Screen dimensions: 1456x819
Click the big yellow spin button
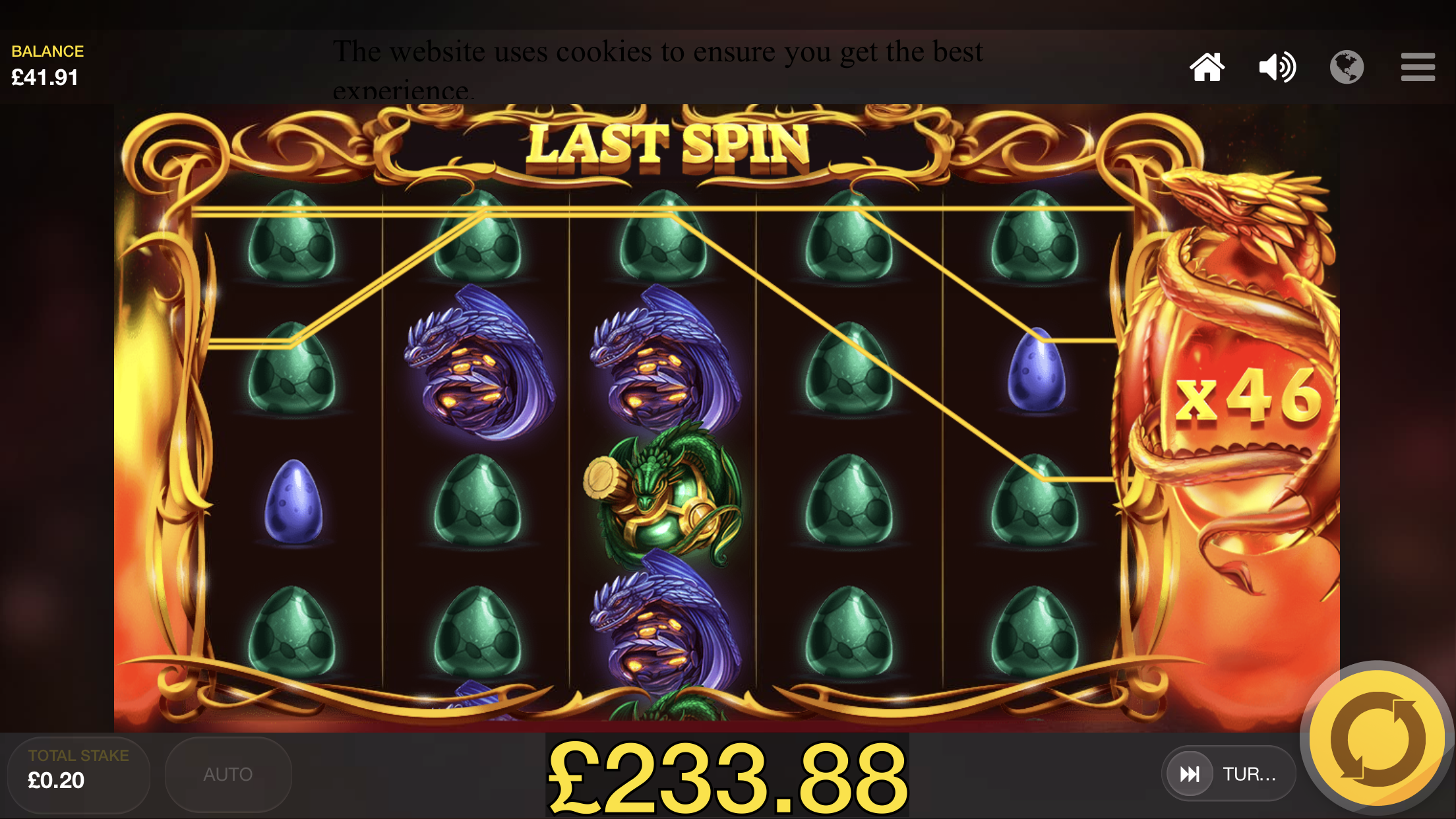[1378, 739]
